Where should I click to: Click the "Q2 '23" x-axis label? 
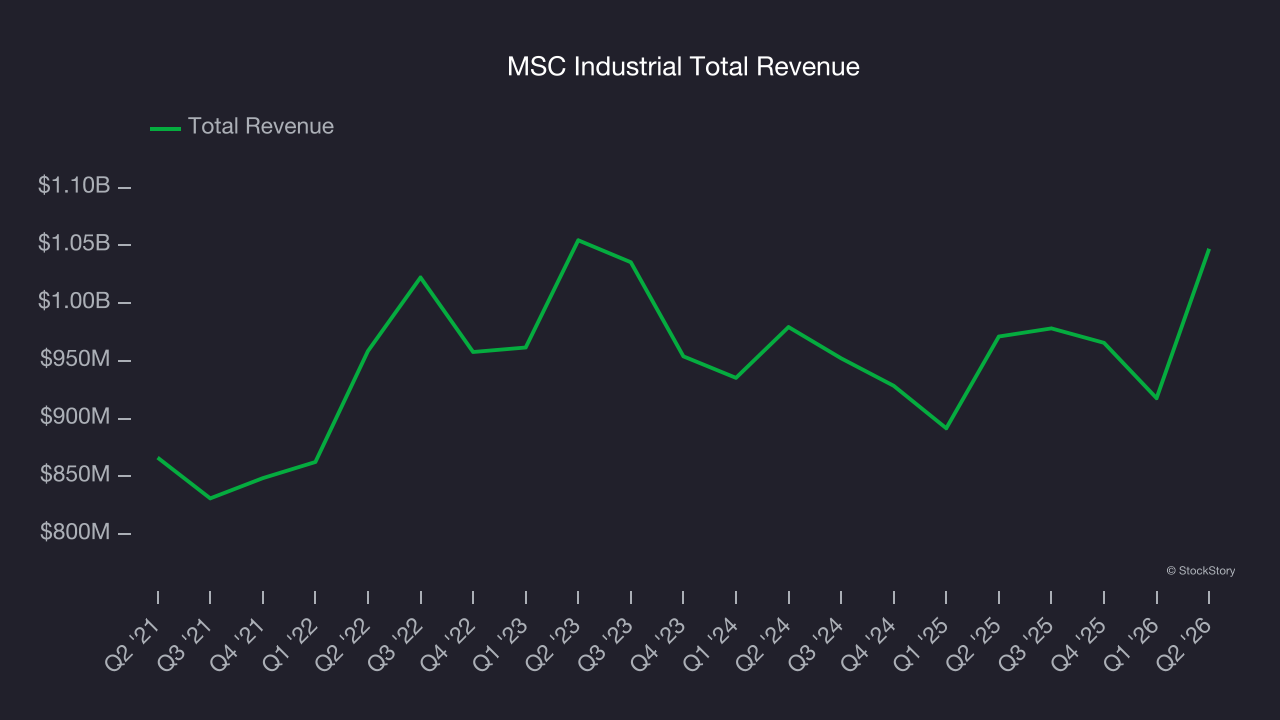[553, 643]
